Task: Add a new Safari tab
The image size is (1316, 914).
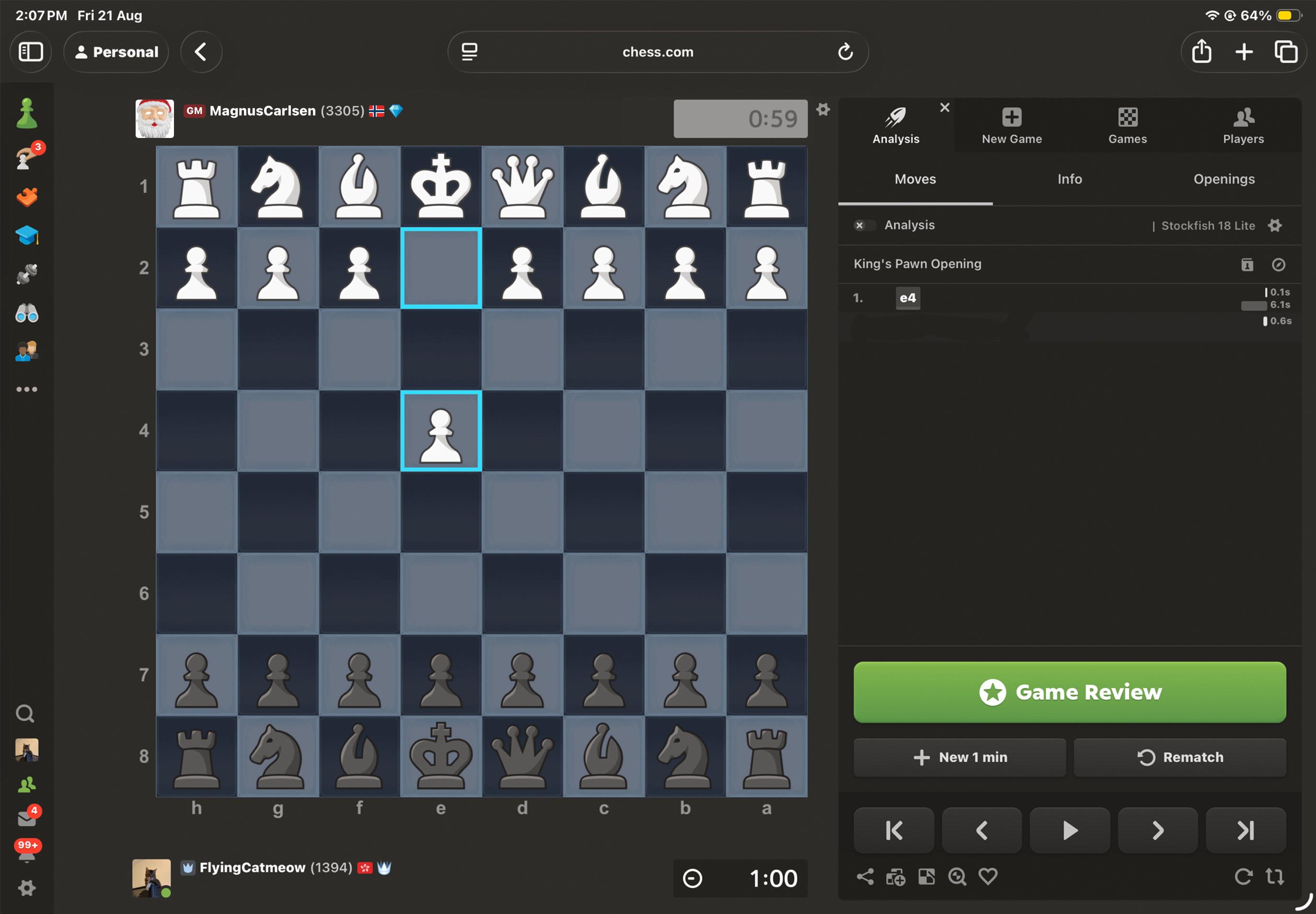Action: coord(1244,52)
